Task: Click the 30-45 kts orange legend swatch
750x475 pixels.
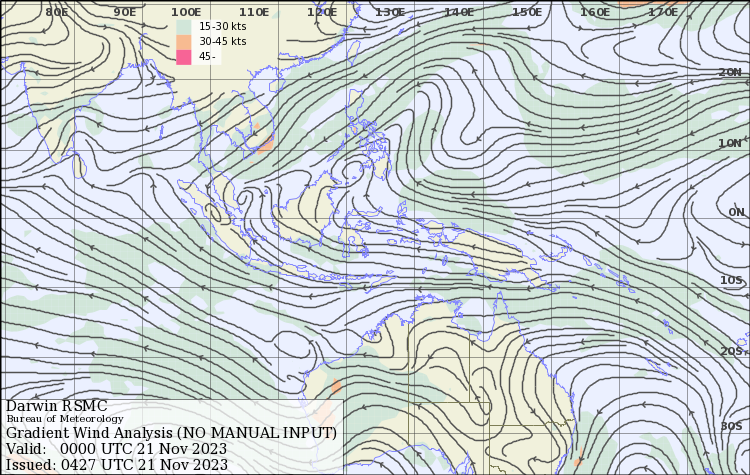Action: point(183,42)
